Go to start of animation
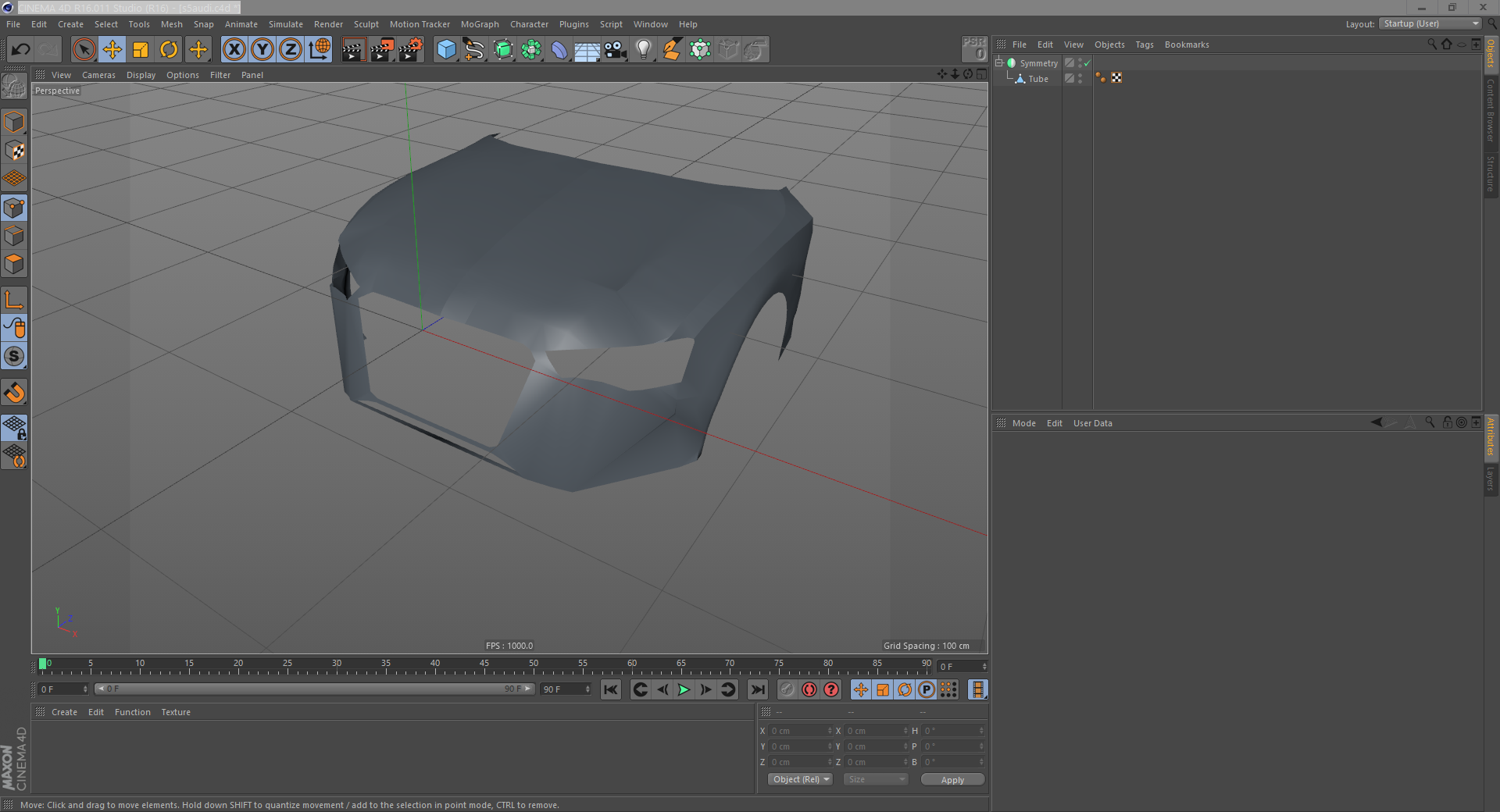 coord(611,689)
